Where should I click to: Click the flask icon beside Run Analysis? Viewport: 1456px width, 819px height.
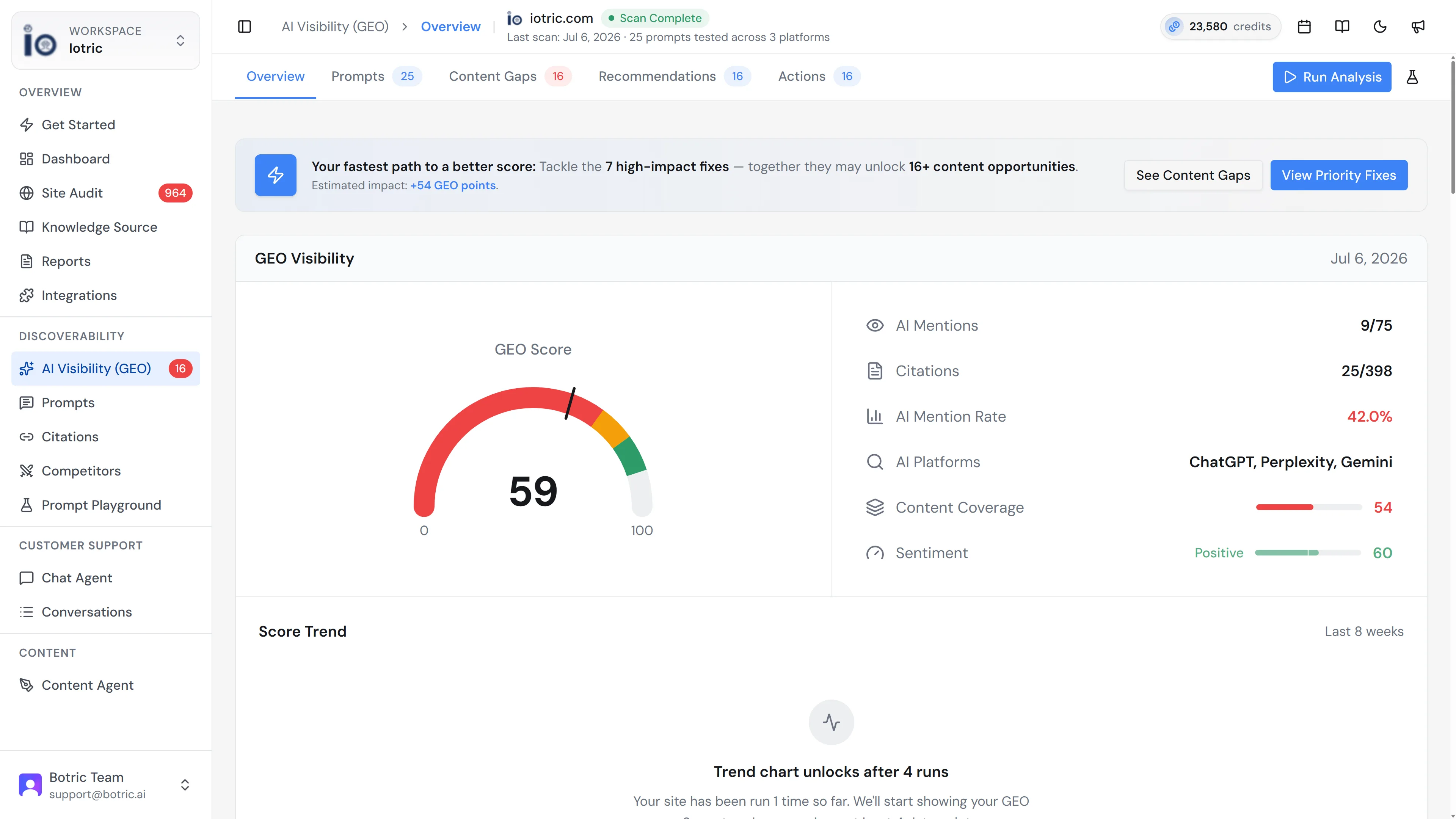point(1412,77)
